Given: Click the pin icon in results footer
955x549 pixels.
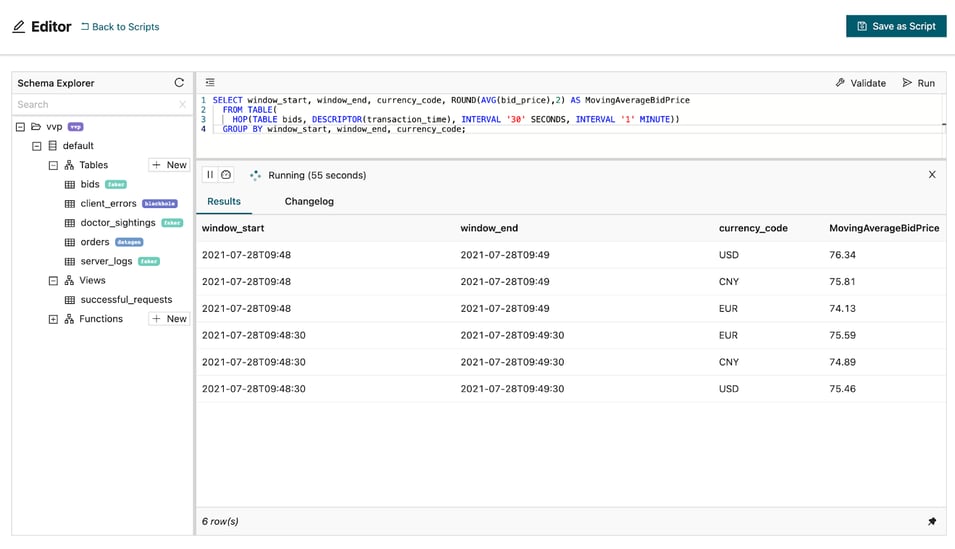Looking at the screenshot, I should point(932,521).
